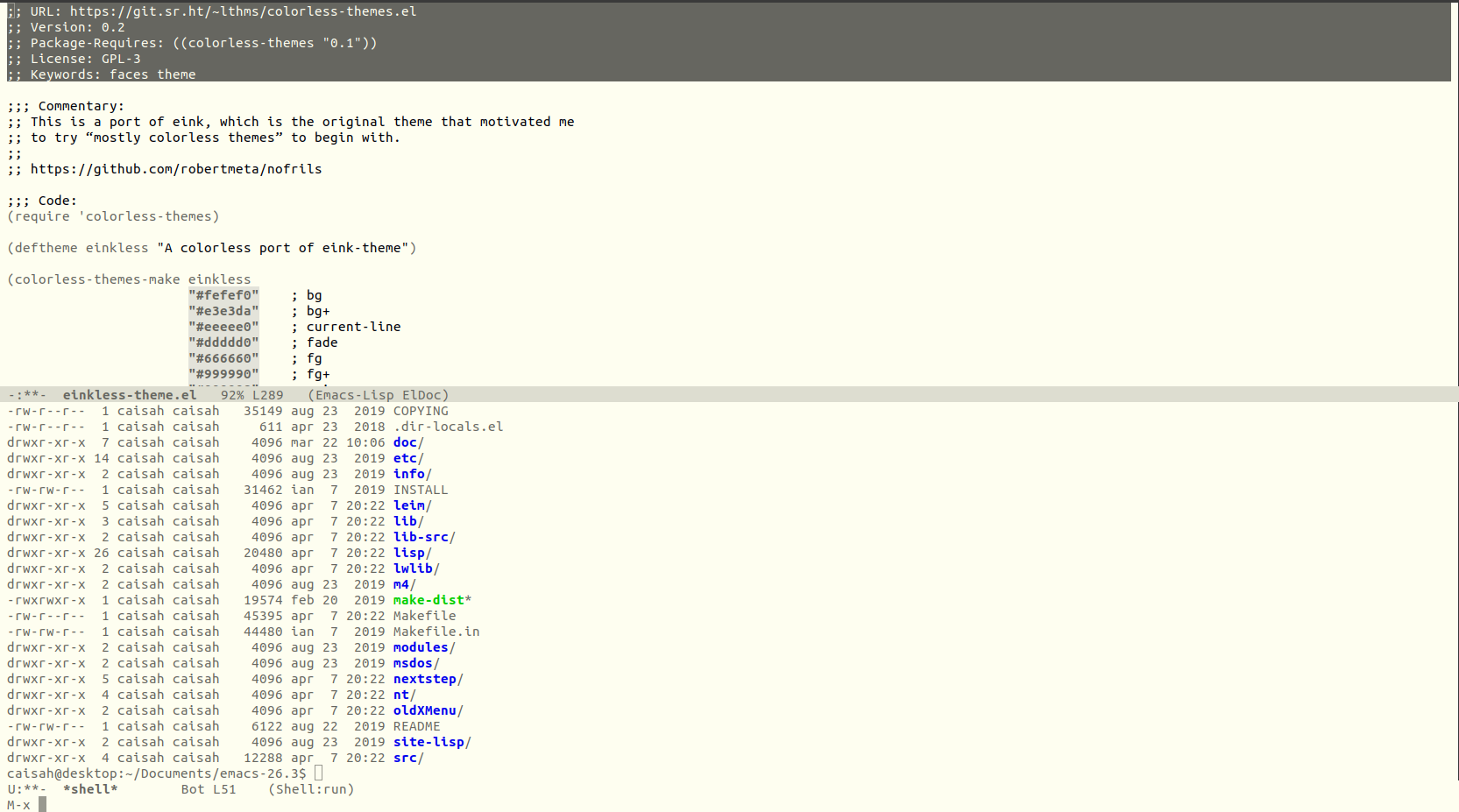
Task: Click the -:**- modified status in mode line
Action: pos(26,395)
